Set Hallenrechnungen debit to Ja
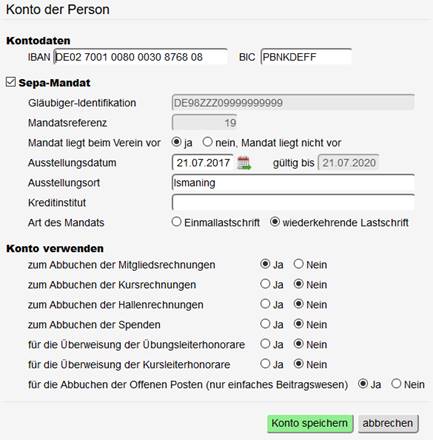 point(265,304)
